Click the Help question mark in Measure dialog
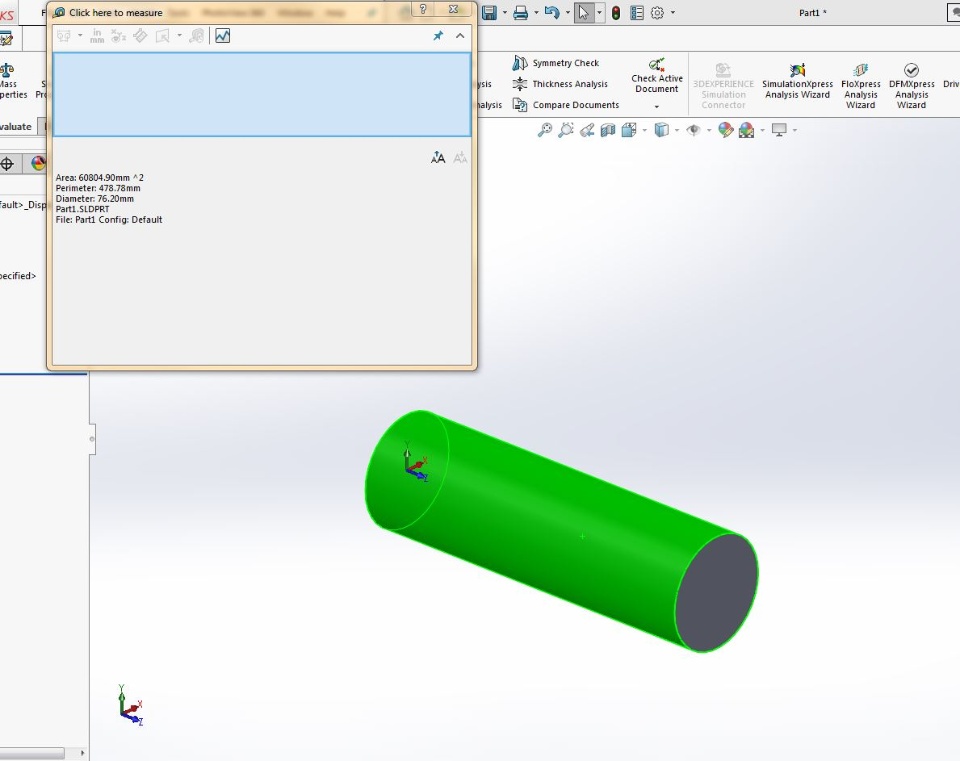Screen dimensions: 960x761 pos(422,9)
